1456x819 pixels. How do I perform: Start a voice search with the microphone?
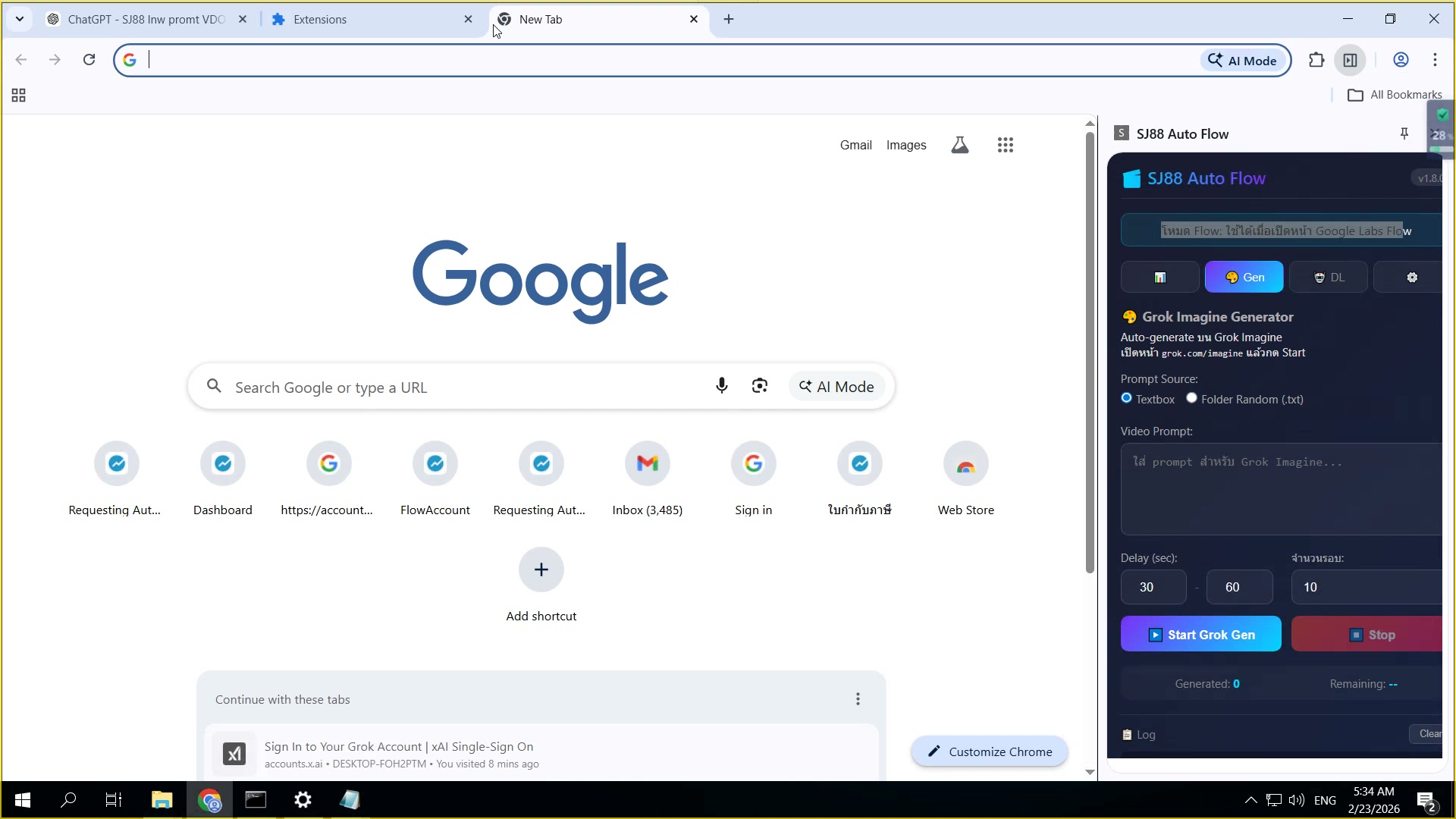(x=721, y=386)
